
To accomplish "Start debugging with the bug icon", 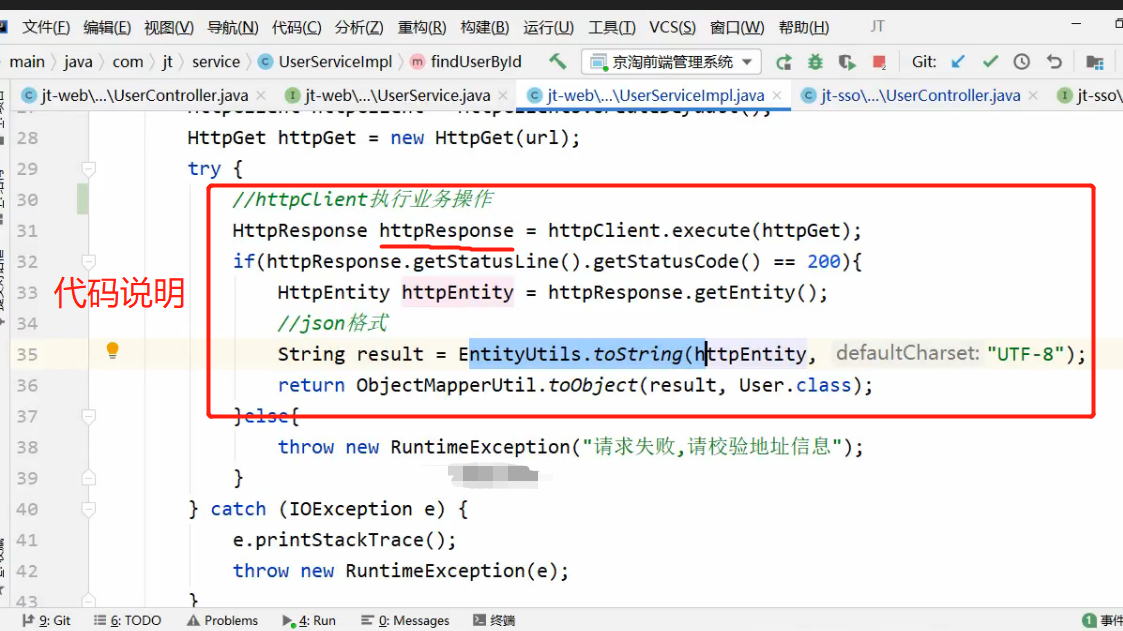I will point(815,62).
